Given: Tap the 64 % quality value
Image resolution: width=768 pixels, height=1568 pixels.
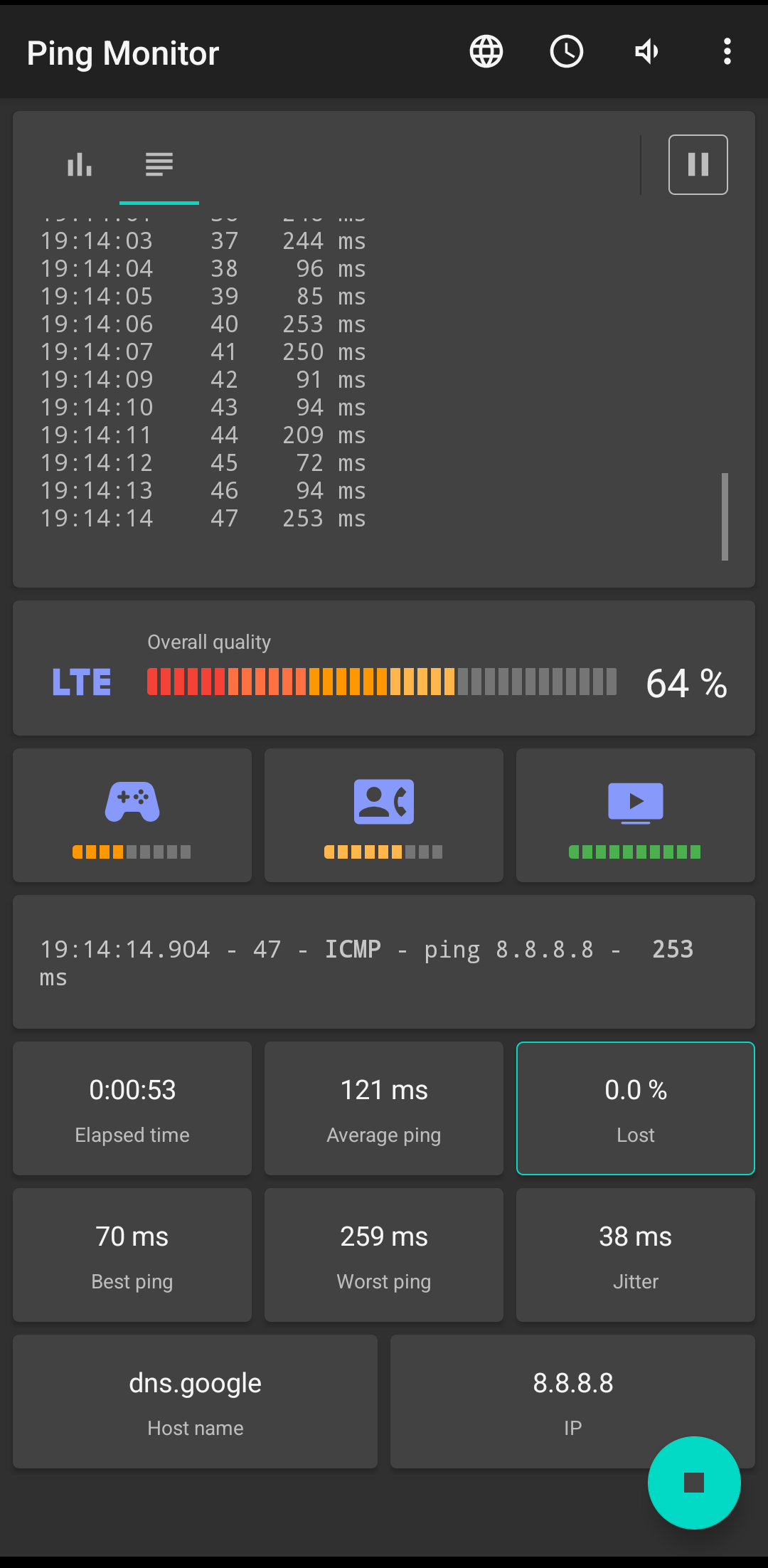Looking at the screenshot, I should tap(686, 683).
